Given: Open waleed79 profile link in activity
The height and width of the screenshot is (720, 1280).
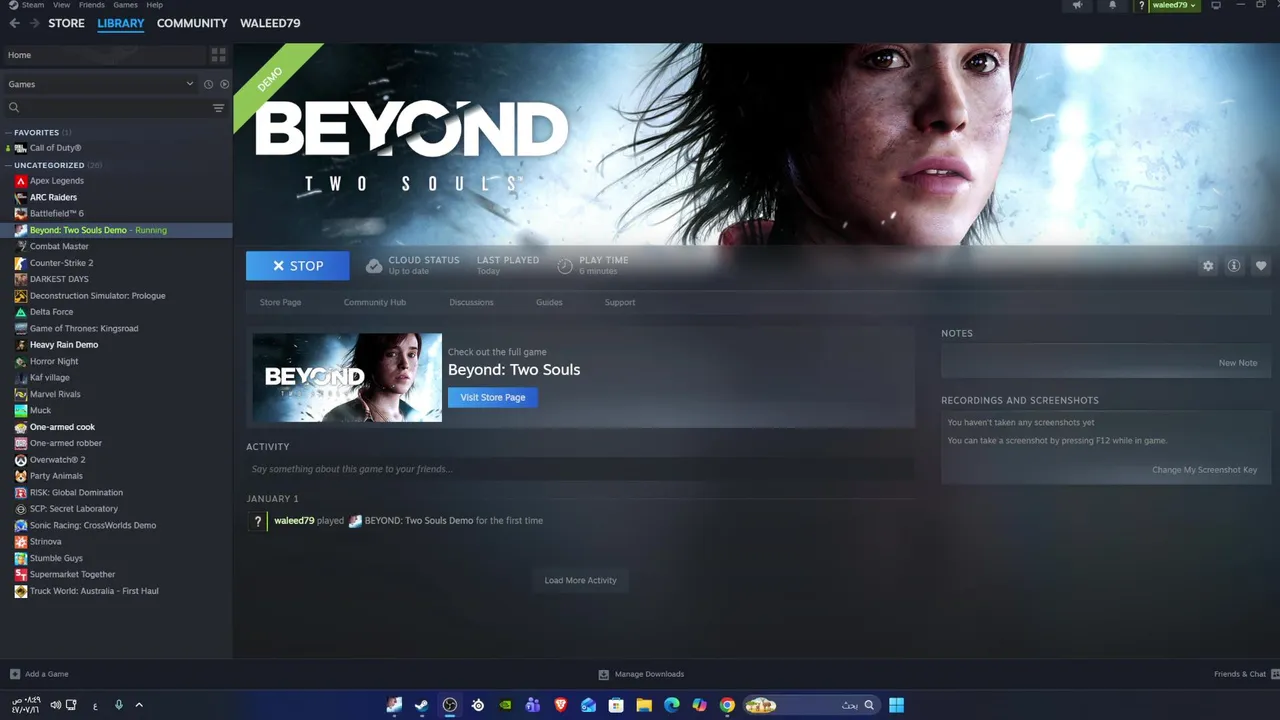Looking at the screenshot, I should pyautogui.click(x=294, y=520).
